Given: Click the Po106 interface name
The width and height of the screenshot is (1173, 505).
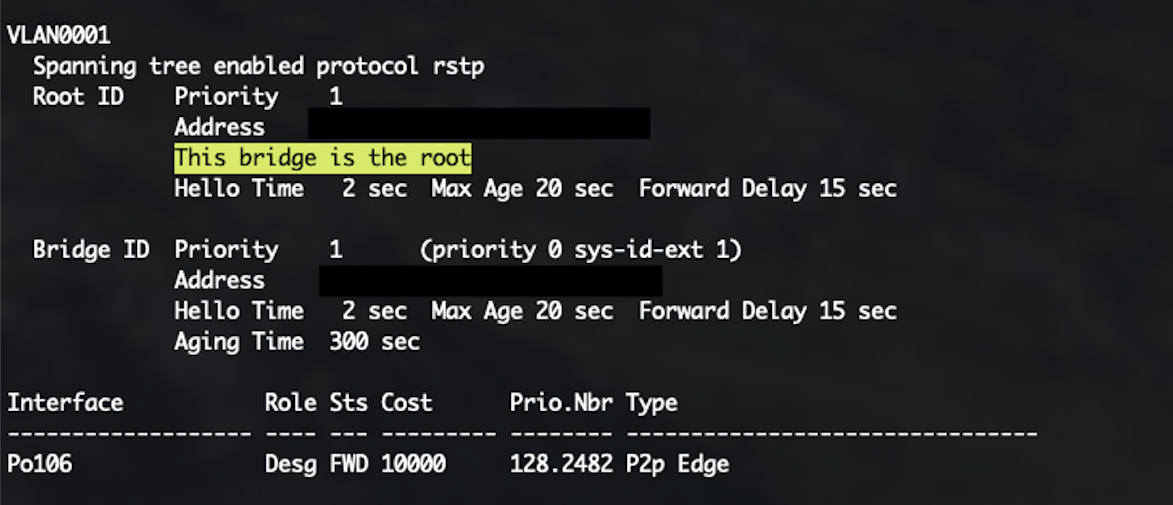Looking at the screenshot, I should 40,464.
